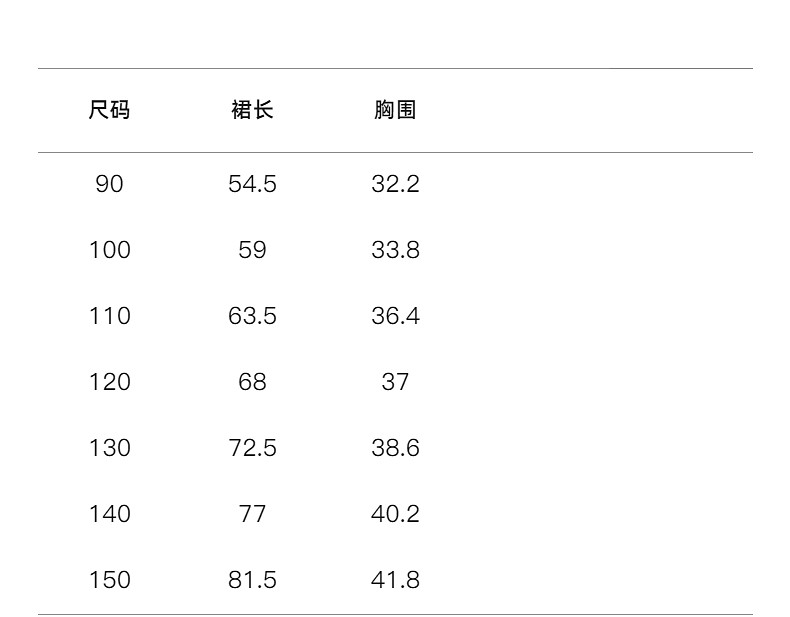Select the size 90 cell

click(x=109, y=184)
